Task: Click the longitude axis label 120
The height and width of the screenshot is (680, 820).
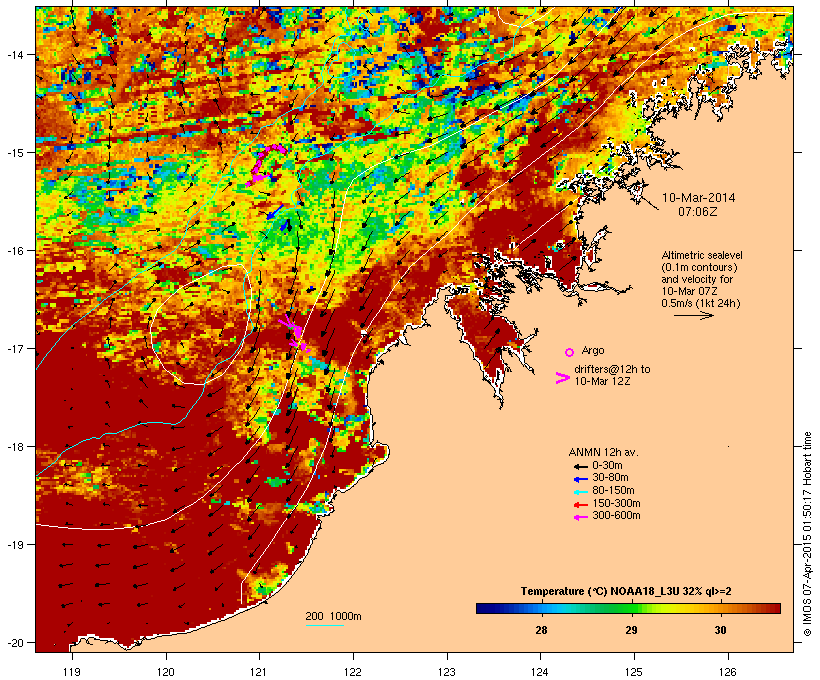Action: [166, 672]
